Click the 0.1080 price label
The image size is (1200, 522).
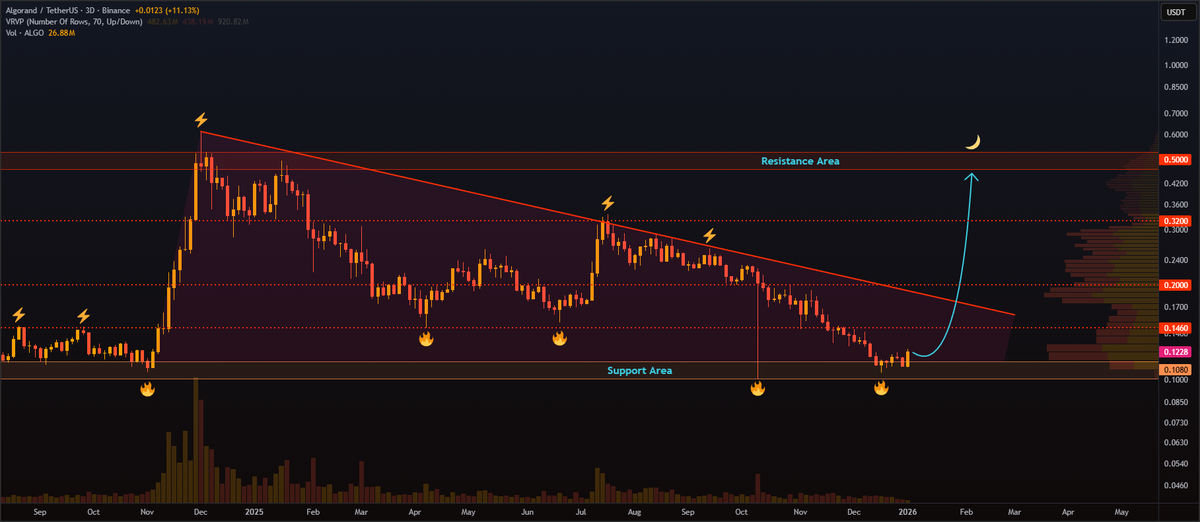[x=1174, y=369]
